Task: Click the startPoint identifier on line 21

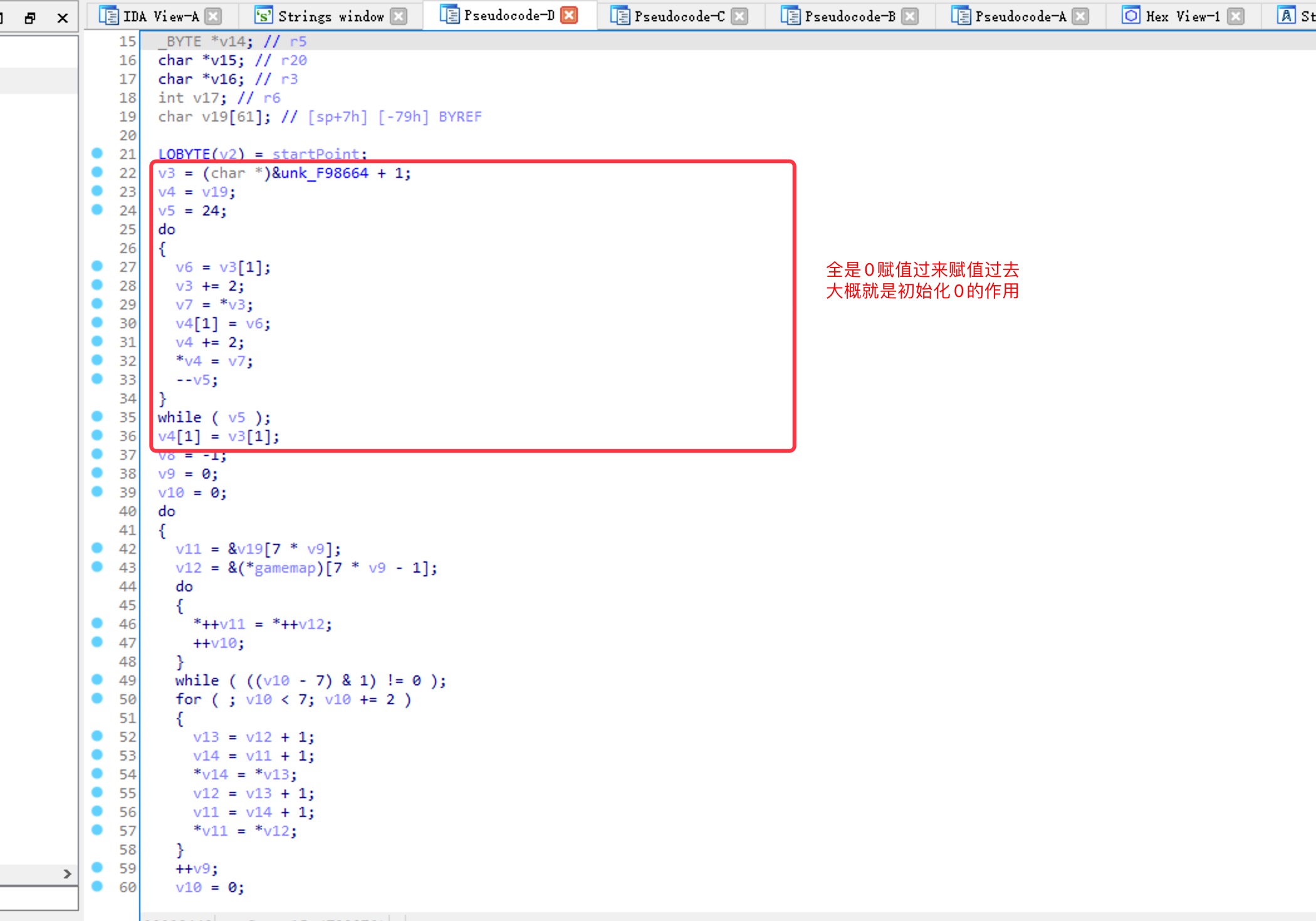Action: pos(316,154)
